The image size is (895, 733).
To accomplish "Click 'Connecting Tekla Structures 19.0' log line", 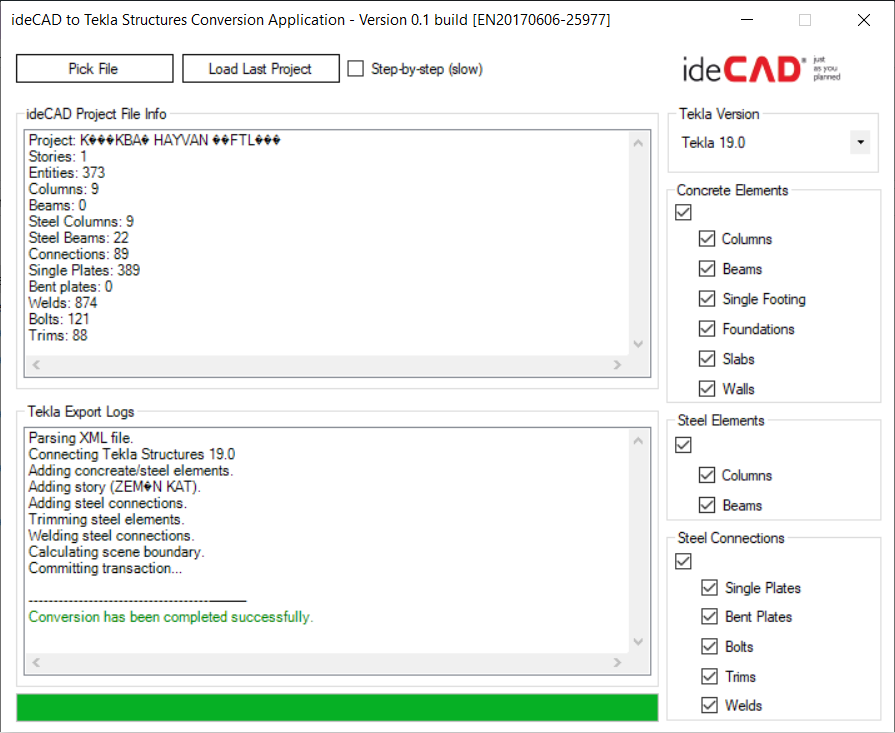I will [x=132, y=454].
